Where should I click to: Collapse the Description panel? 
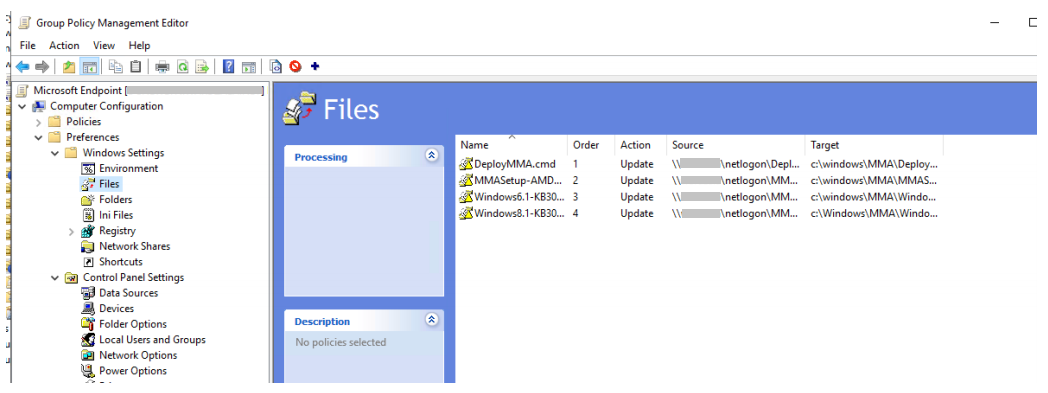point(431,319)
